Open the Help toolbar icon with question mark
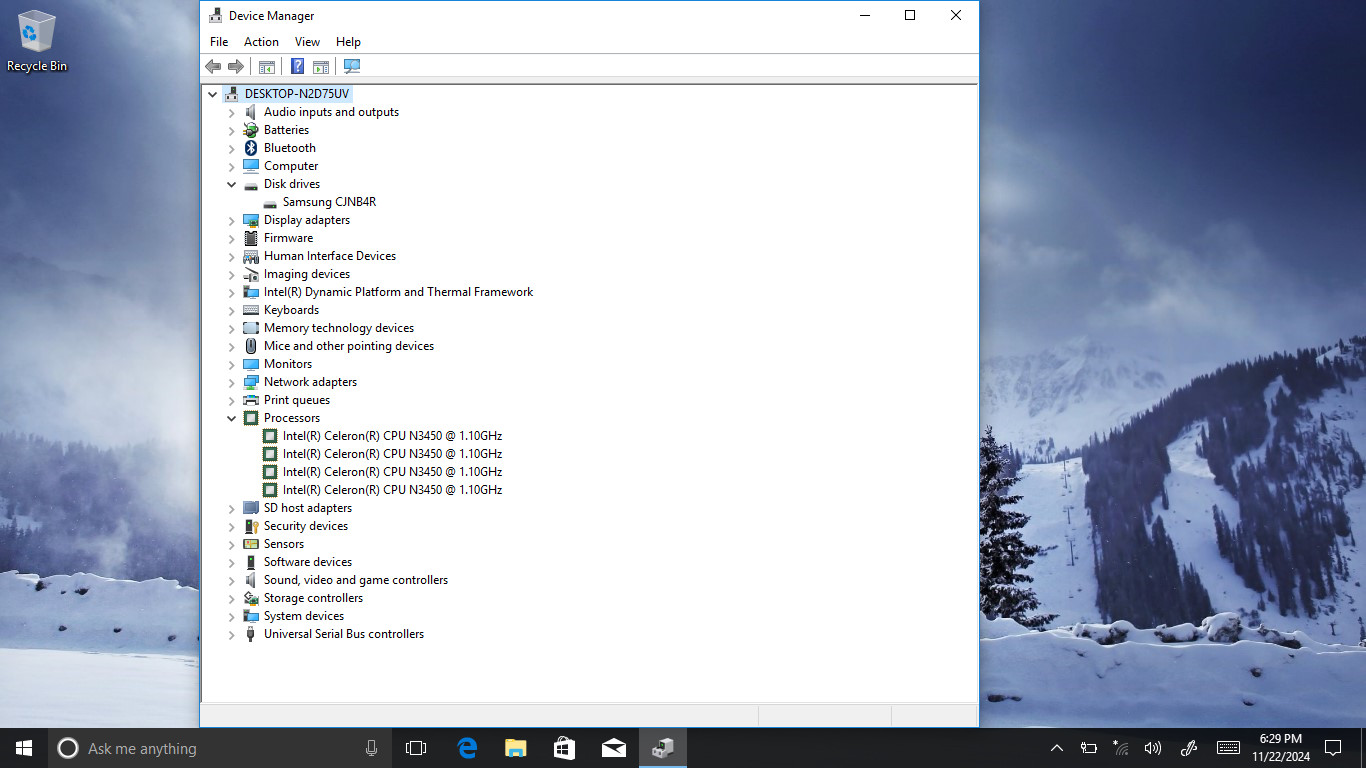1366x768 pixels. click(x=297, y=66)
